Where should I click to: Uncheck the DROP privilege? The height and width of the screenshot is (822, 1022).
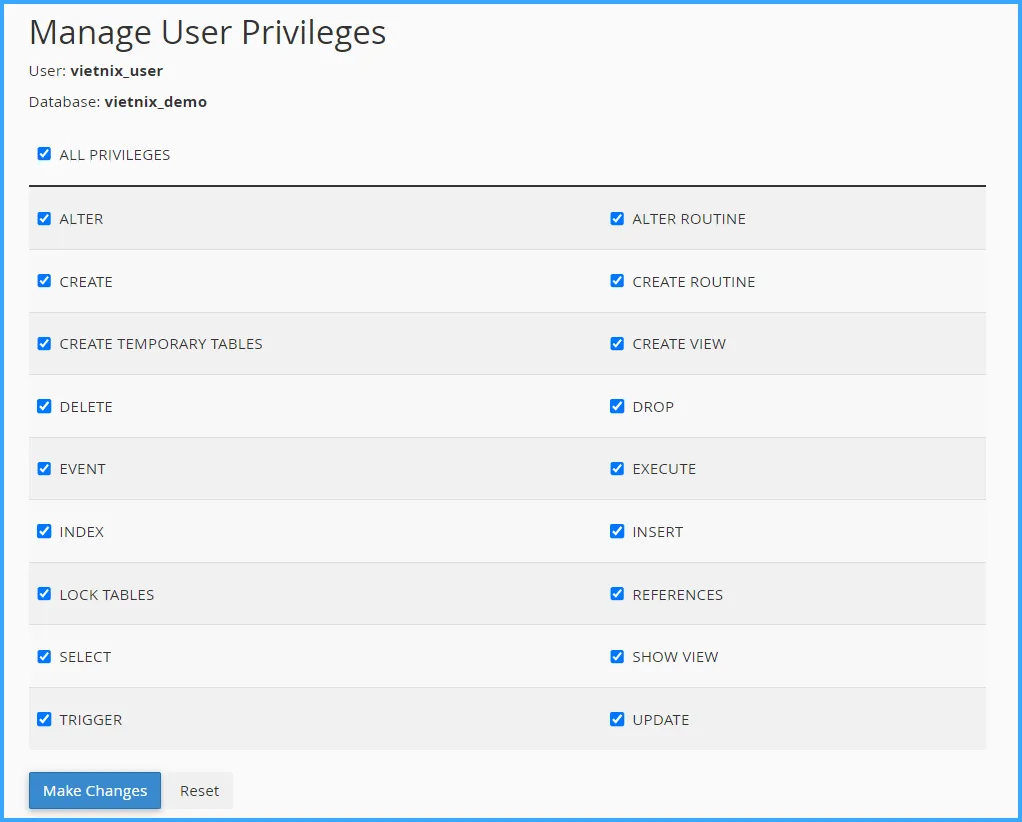pos(617,406)
